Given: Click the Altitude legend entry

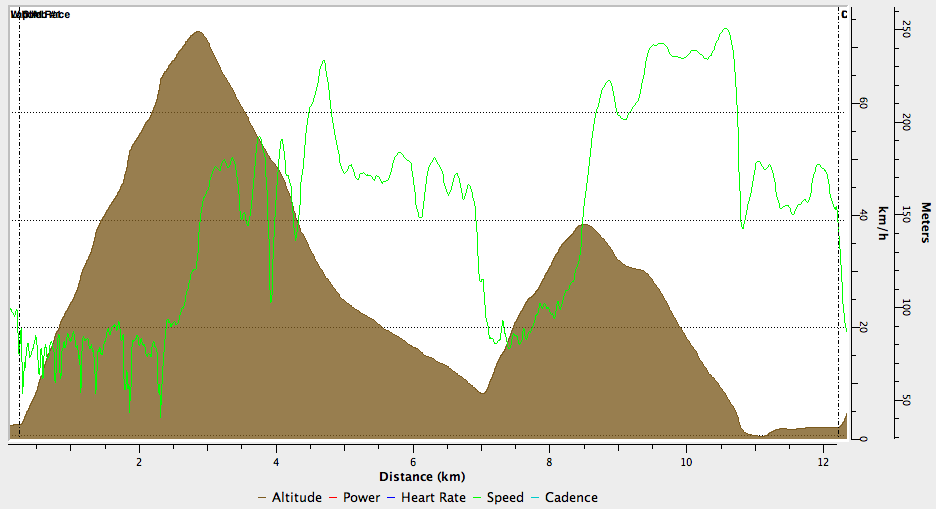Looking at the screenshot, I should [290, 497].
